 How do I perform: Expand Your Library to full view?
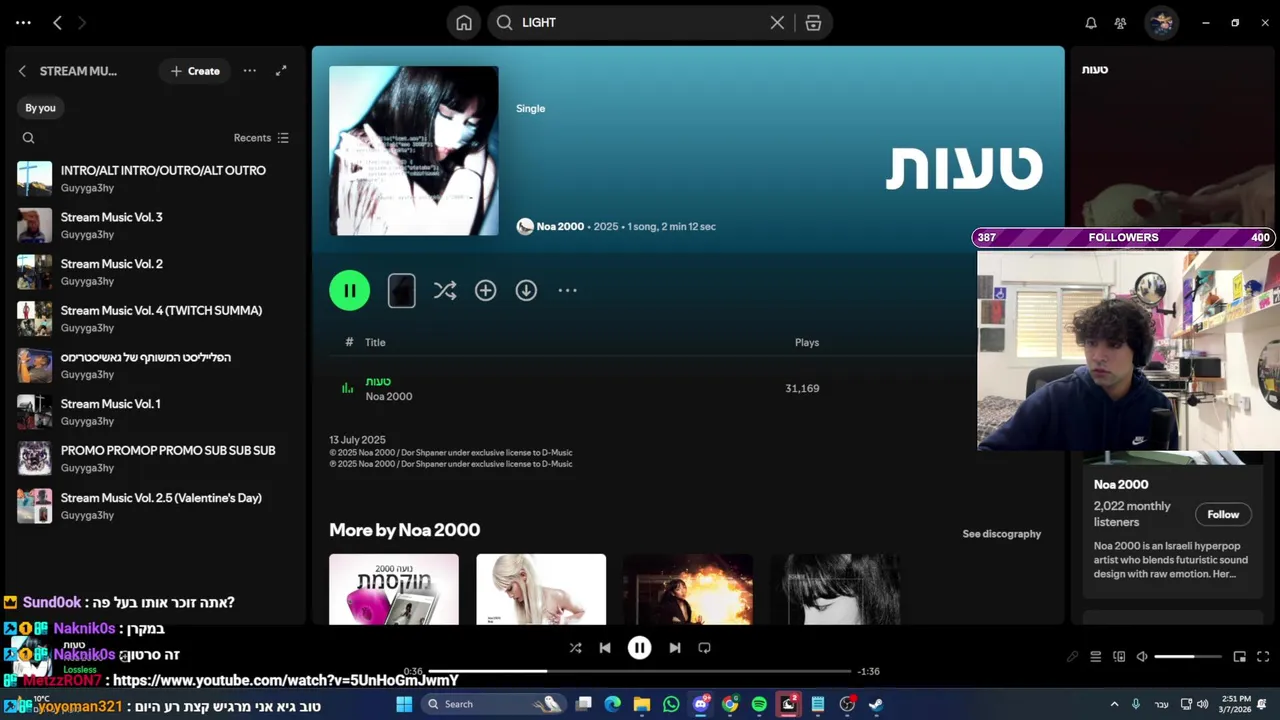tap(281, 71)
